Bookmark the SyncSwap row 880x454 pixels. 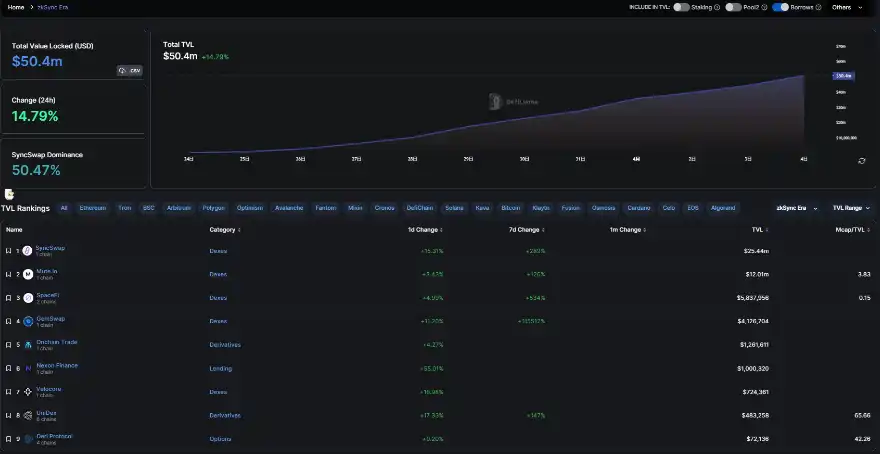pos(8,251)
